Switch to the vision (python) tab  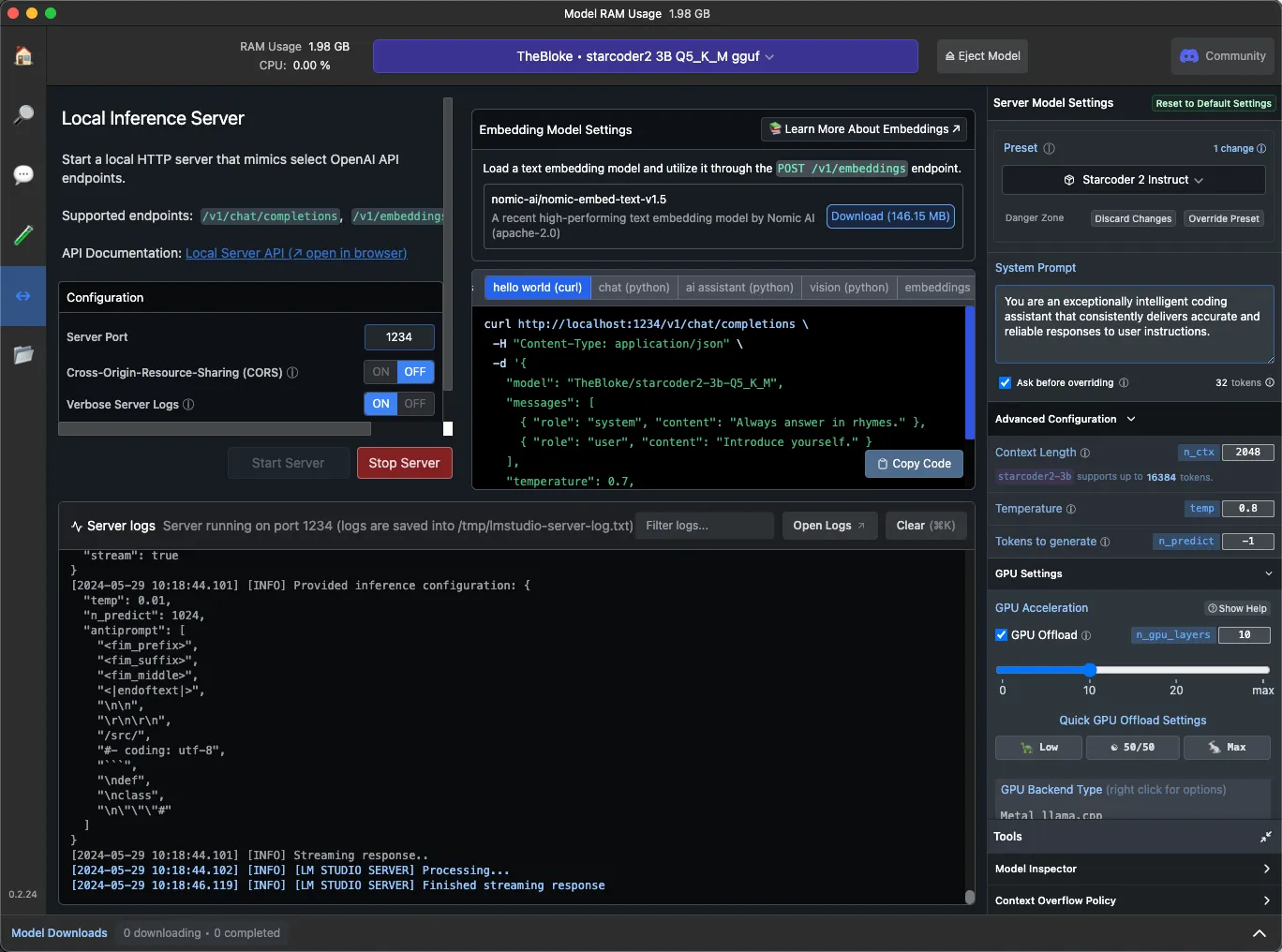[x=849, y=288]
